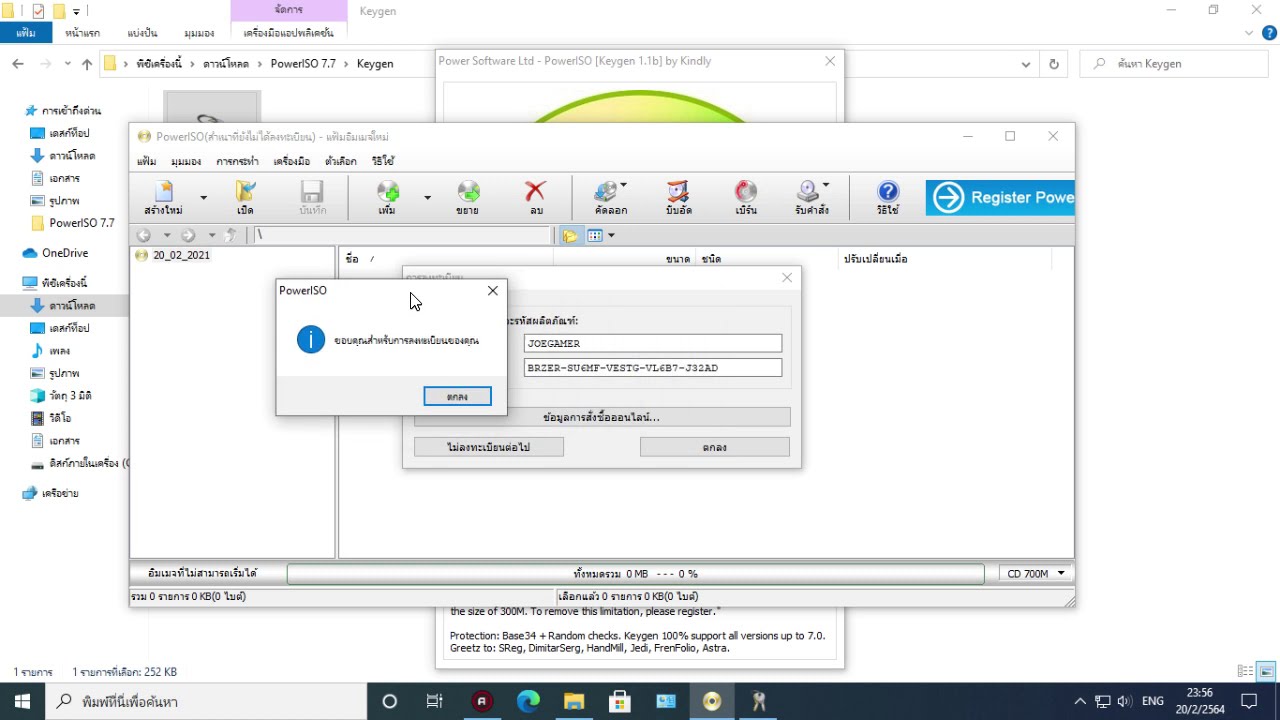Click Continue Unregistered (ไม่ลงทะเบียนต่อไป) button
This screenshot has height=720, width=1280.
point(489,447)
